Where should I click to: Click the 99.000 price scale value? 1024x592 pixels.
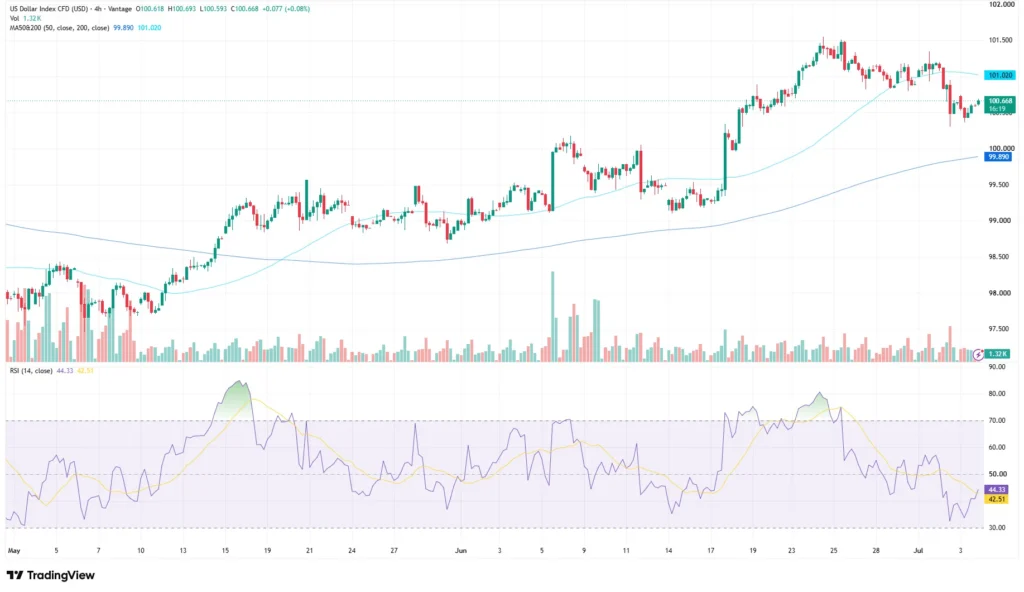(999, 221)
